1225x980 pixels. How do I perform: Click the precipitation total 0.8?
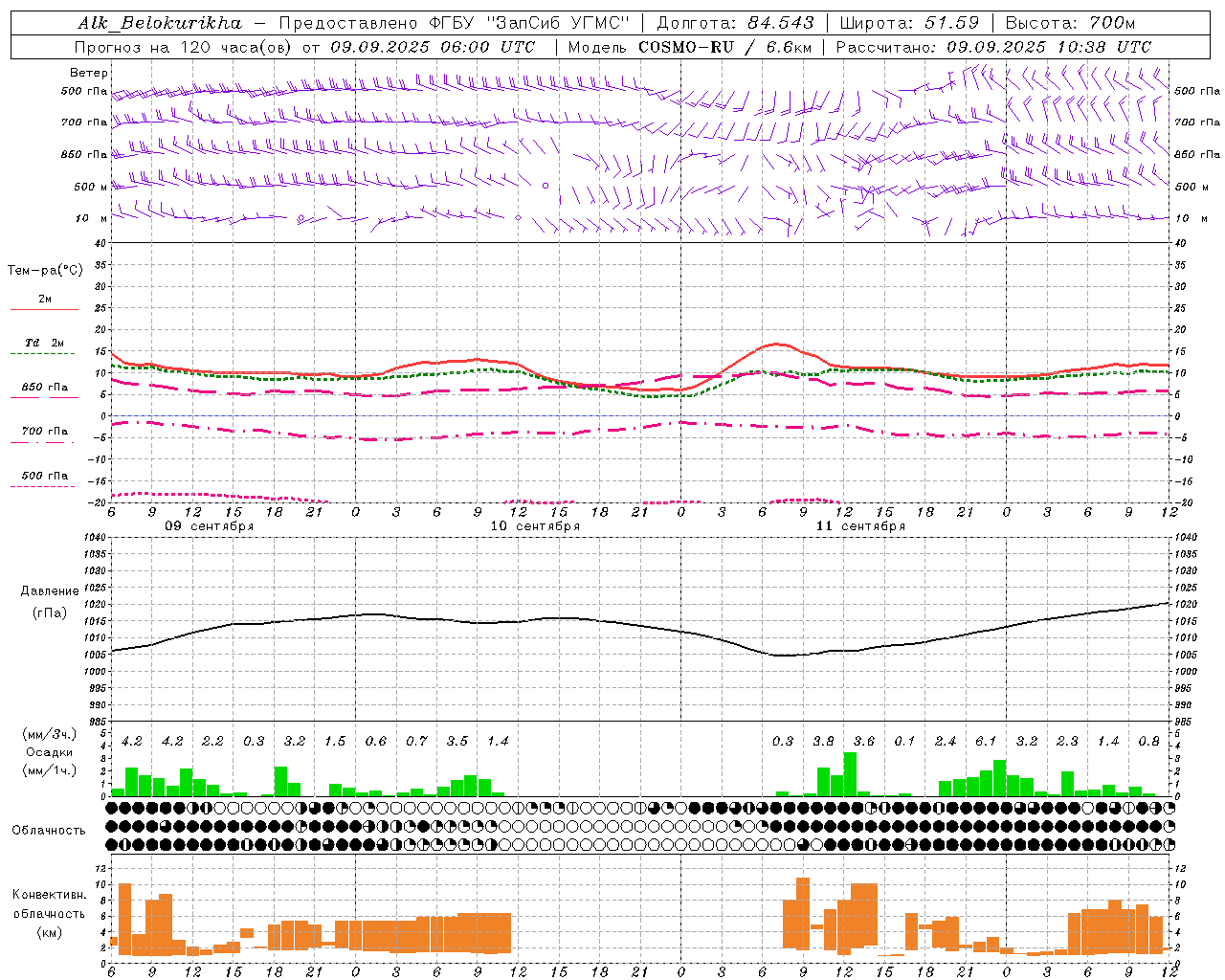[1148, 741]
